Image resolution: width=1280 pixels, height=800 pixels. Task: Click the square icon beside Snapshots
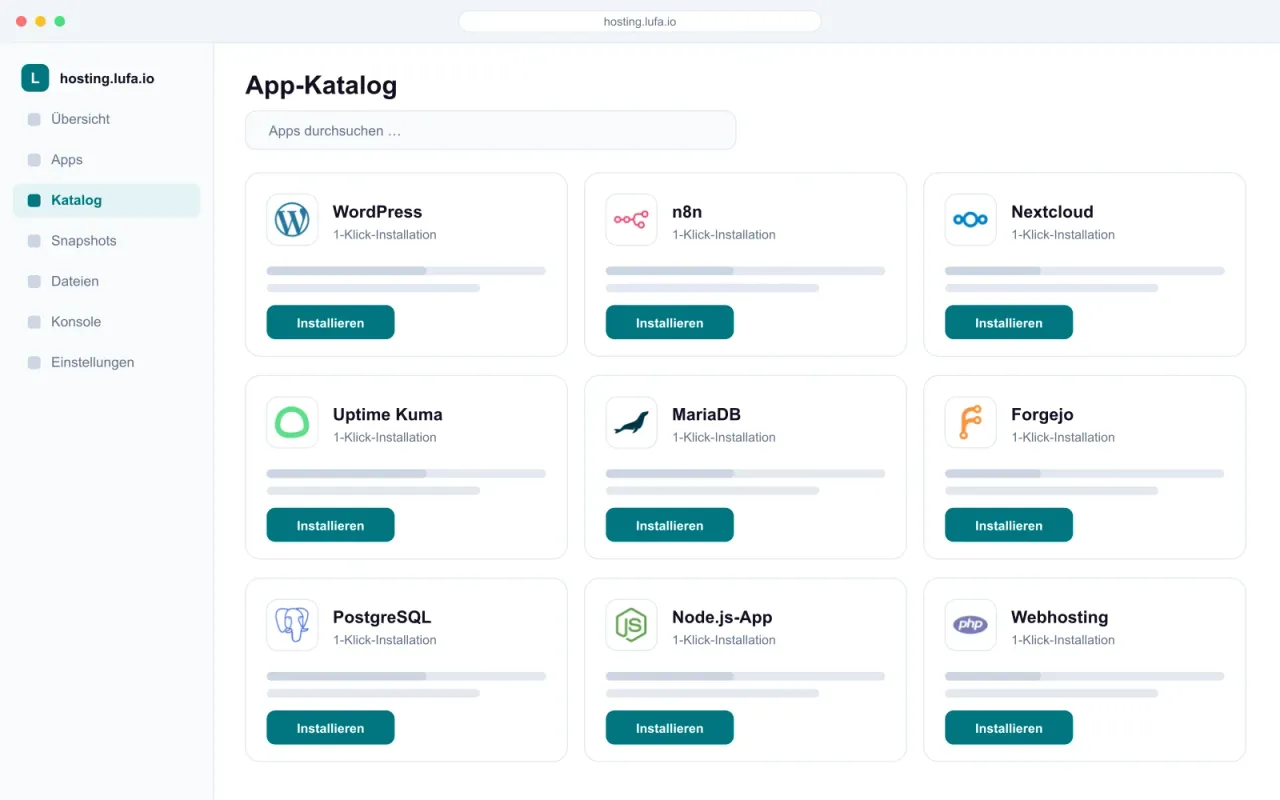coord(34,241)
